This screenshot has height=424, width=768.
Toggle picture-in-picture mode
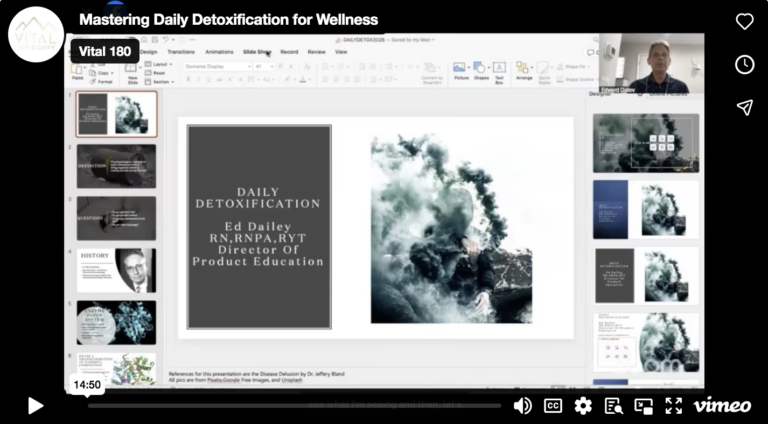[644, 406]
